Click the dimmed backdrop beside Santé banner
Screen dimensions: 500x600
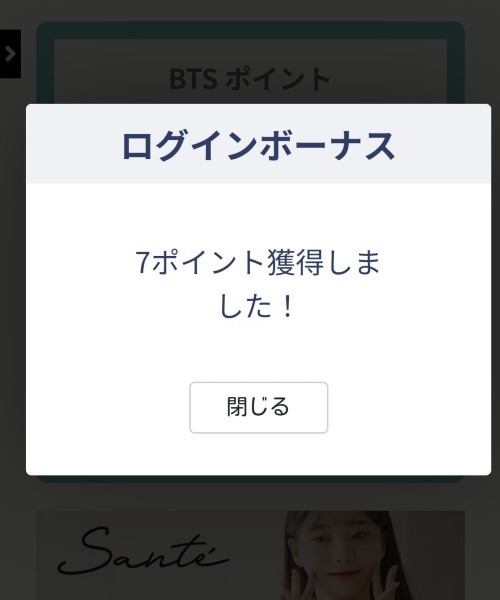pos(483,555)
